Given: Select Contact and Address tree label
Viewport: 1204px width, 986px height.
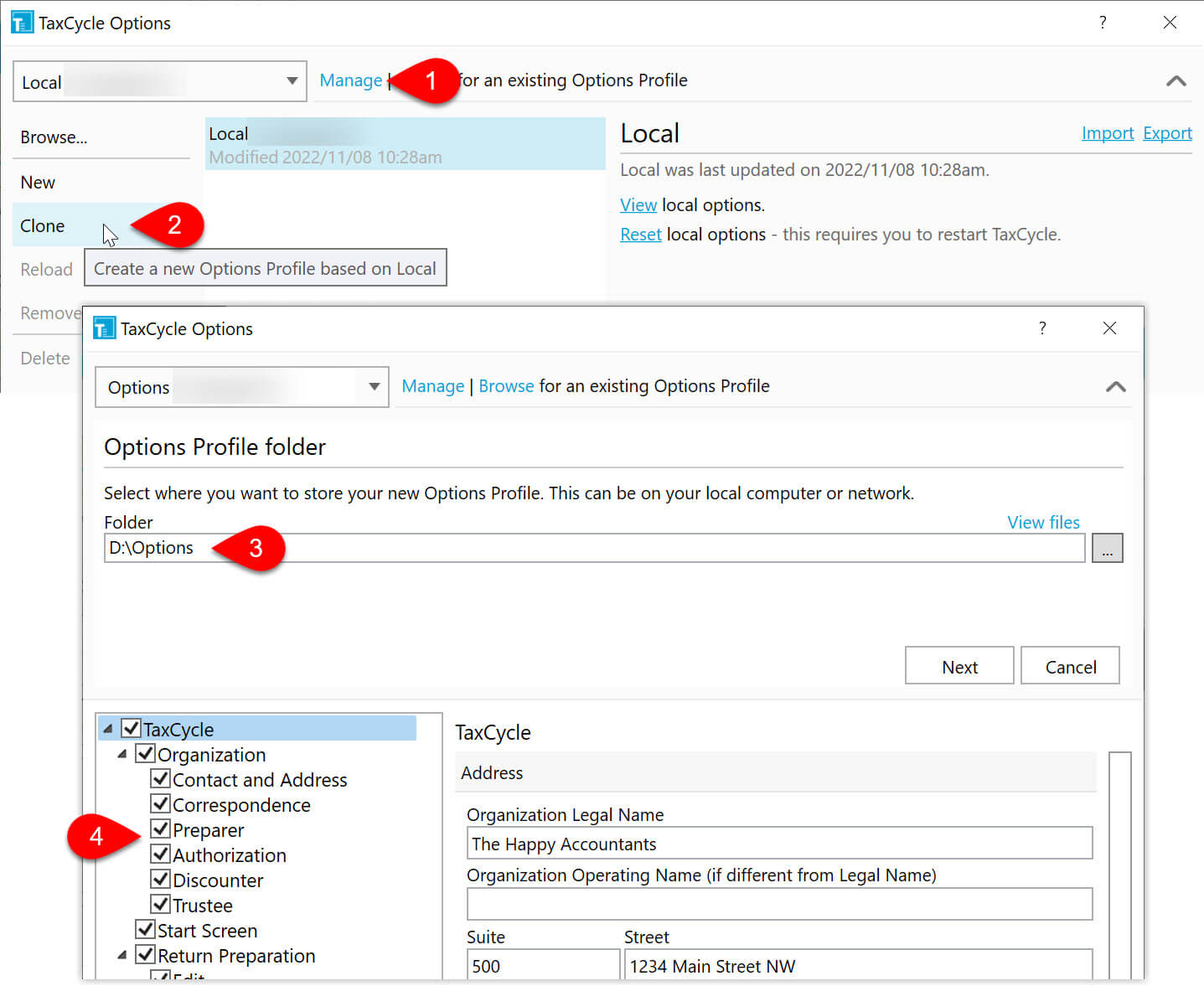Looking at the screenshot, I should pyautogui.click(x=260, y=780).
